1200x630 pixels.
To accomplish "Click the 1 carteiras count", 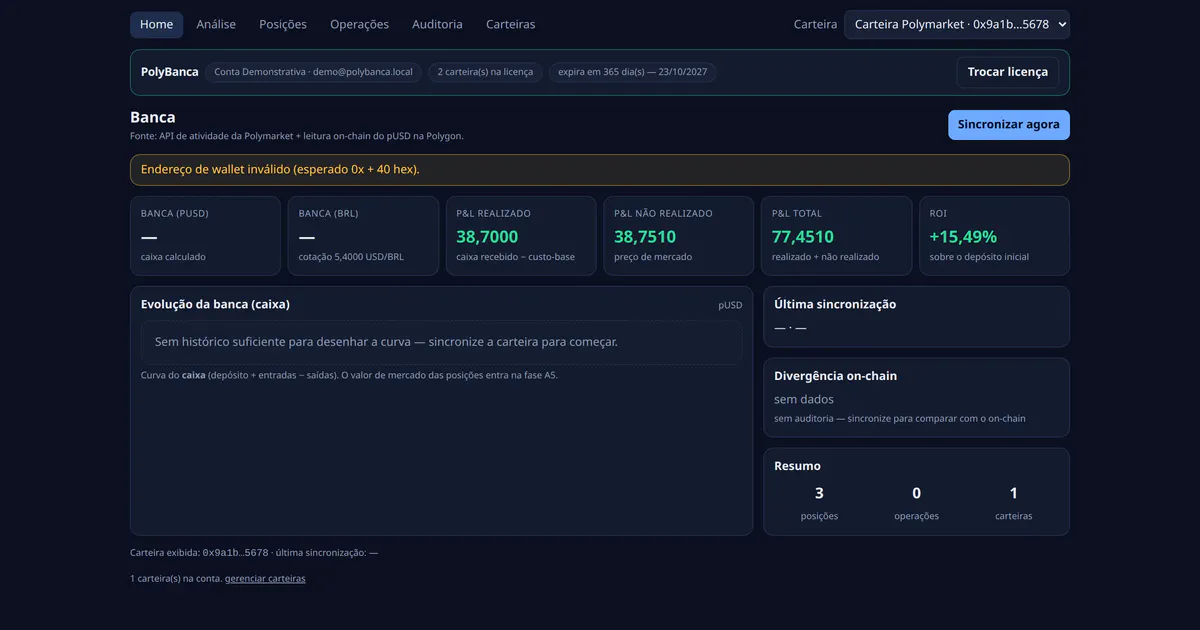I will (1014, 493).
